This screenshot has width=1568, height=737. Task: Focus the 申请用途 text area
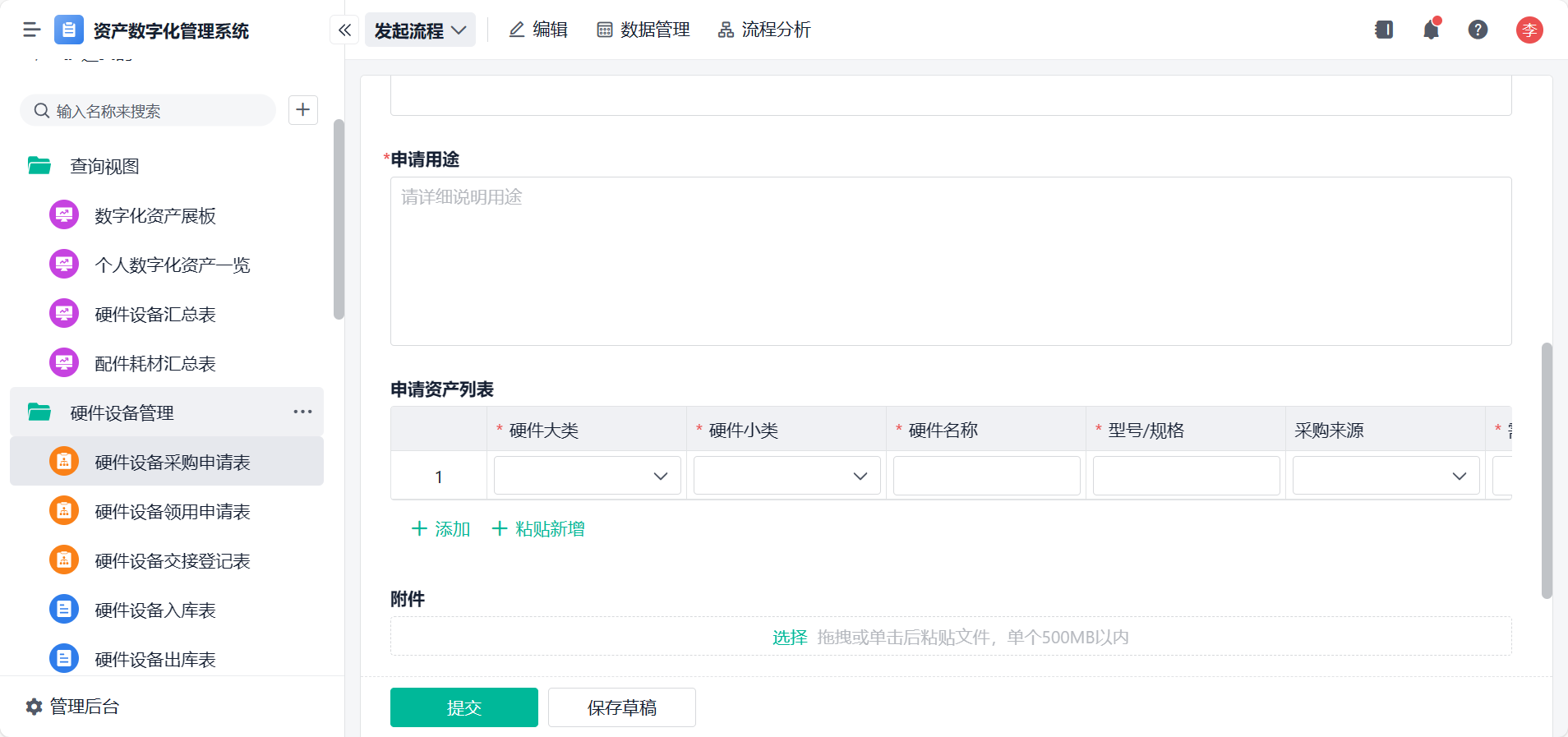[x=950, y=261]
